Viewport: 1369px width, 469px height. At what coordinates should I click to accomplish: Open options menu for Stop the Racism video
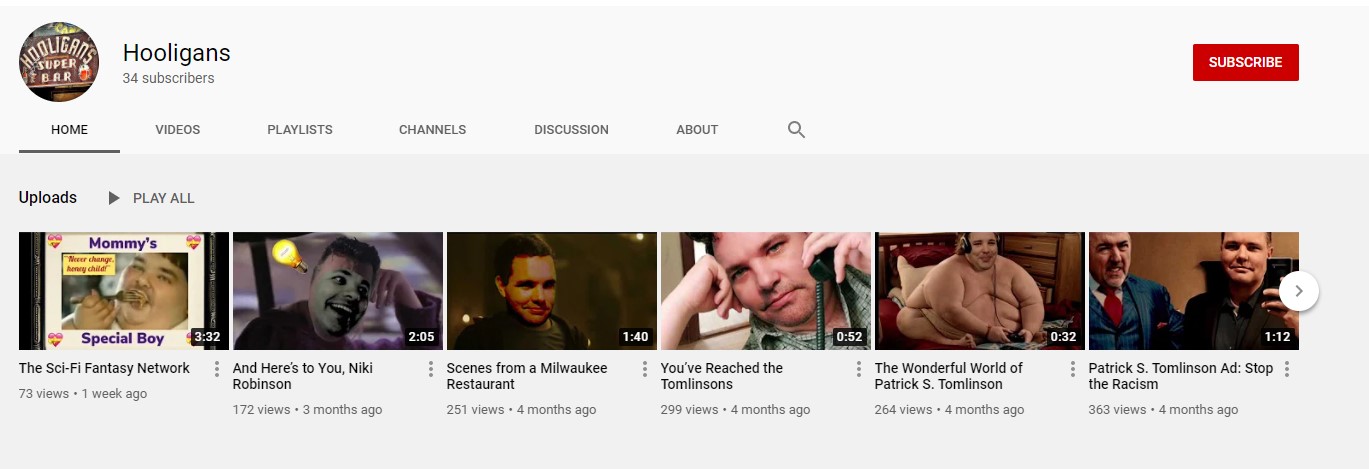click(x=1287, y=369)
